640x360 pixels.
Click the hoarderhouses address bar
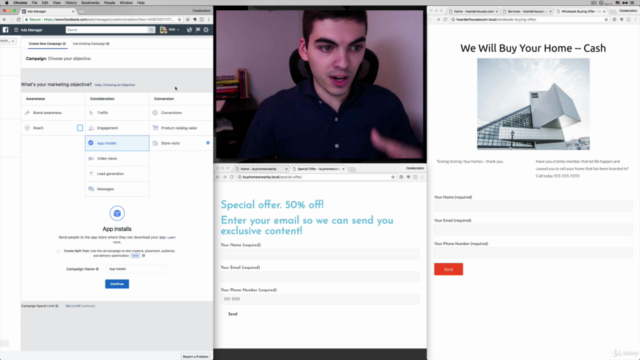pyautogui.click(x=527, y=19)
